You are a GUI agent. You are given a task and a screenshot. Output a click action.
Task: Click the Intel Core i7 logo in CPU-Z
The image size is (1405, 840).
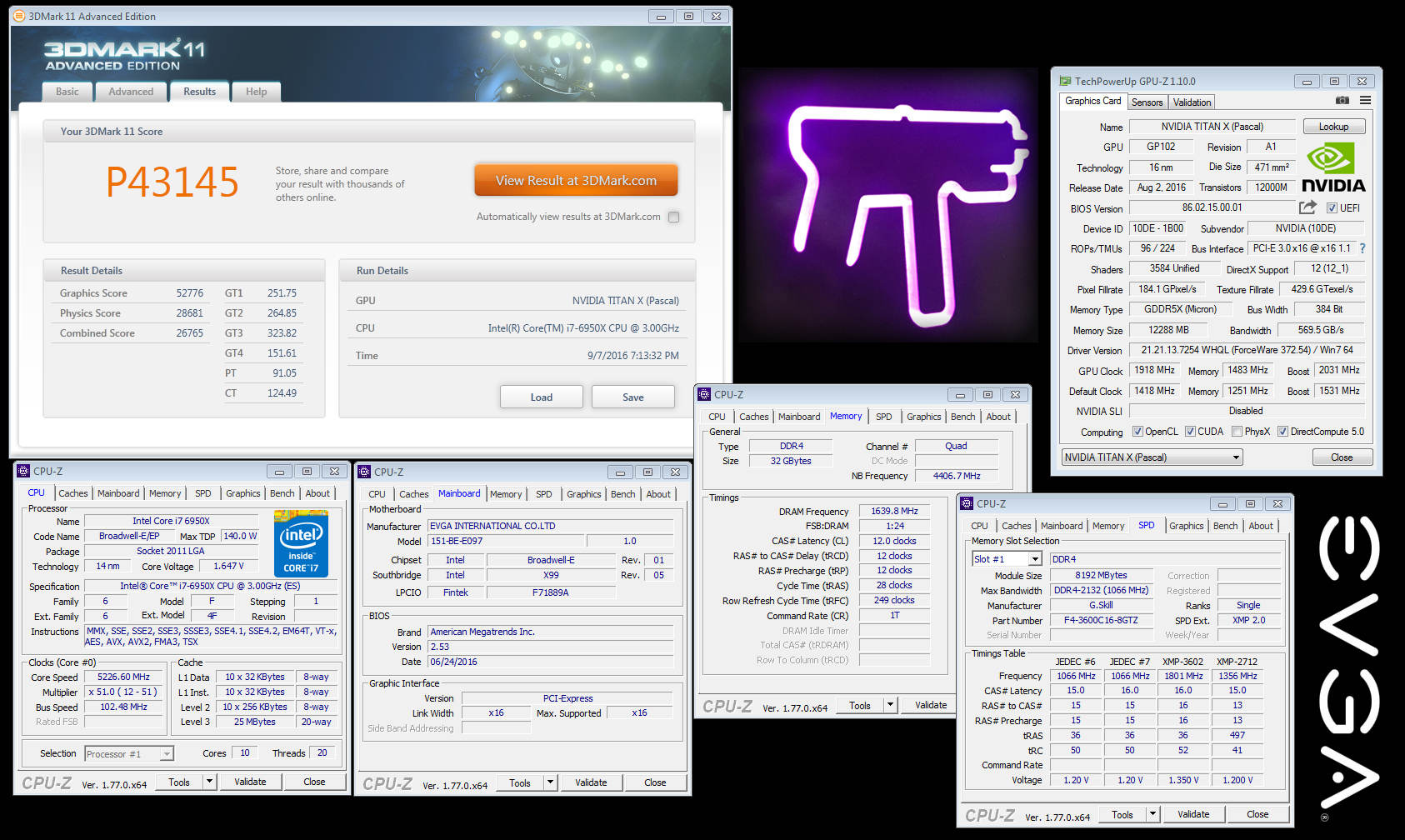(x=301, y=543)
